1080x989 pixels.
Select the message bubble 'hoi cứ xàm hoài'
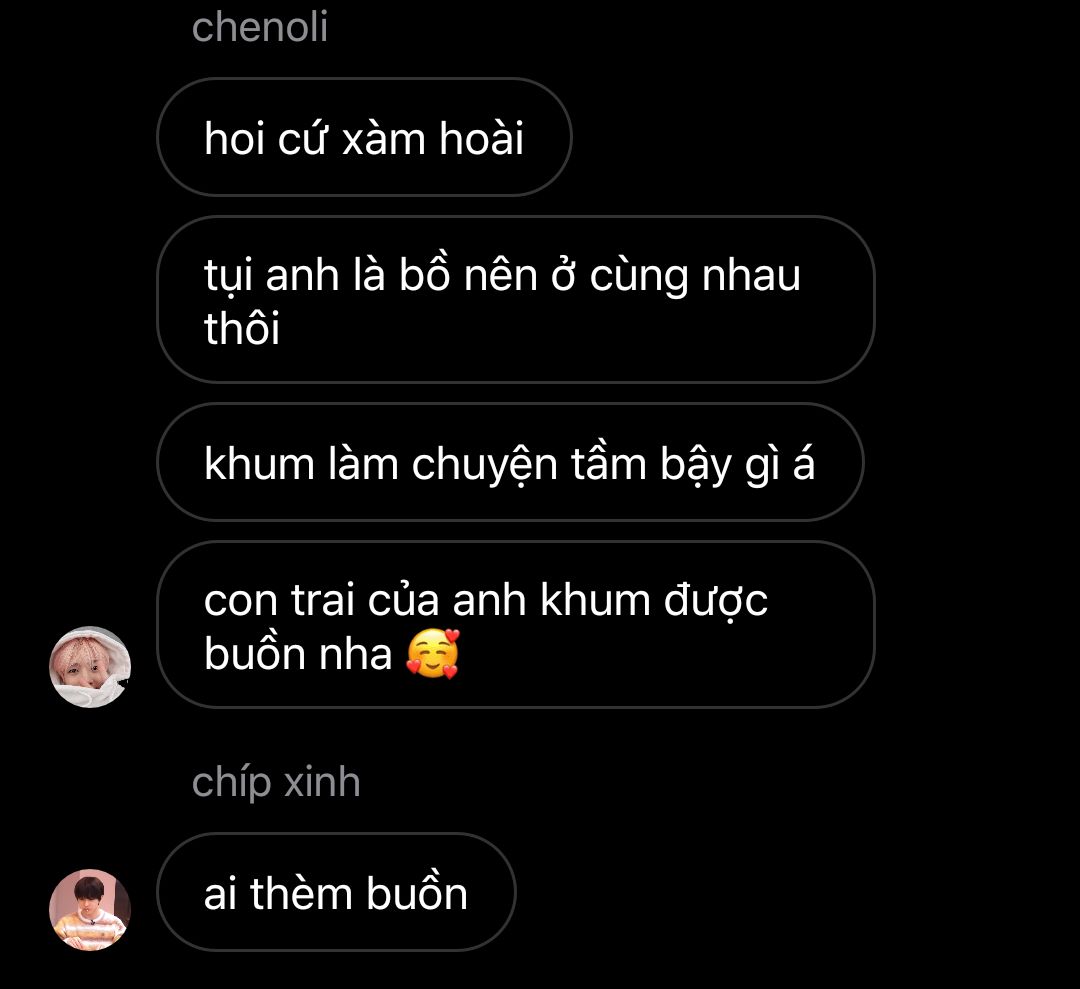pos(364,137)
